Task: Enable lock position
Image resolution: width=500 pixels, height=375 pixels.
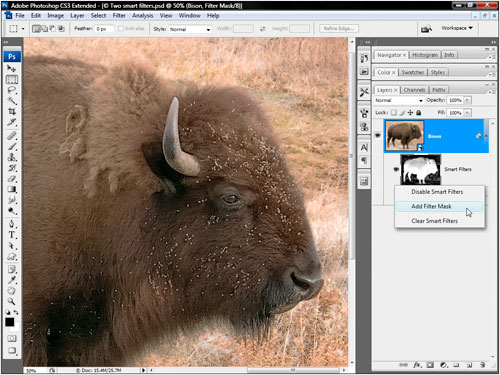Action: [410, 113]
